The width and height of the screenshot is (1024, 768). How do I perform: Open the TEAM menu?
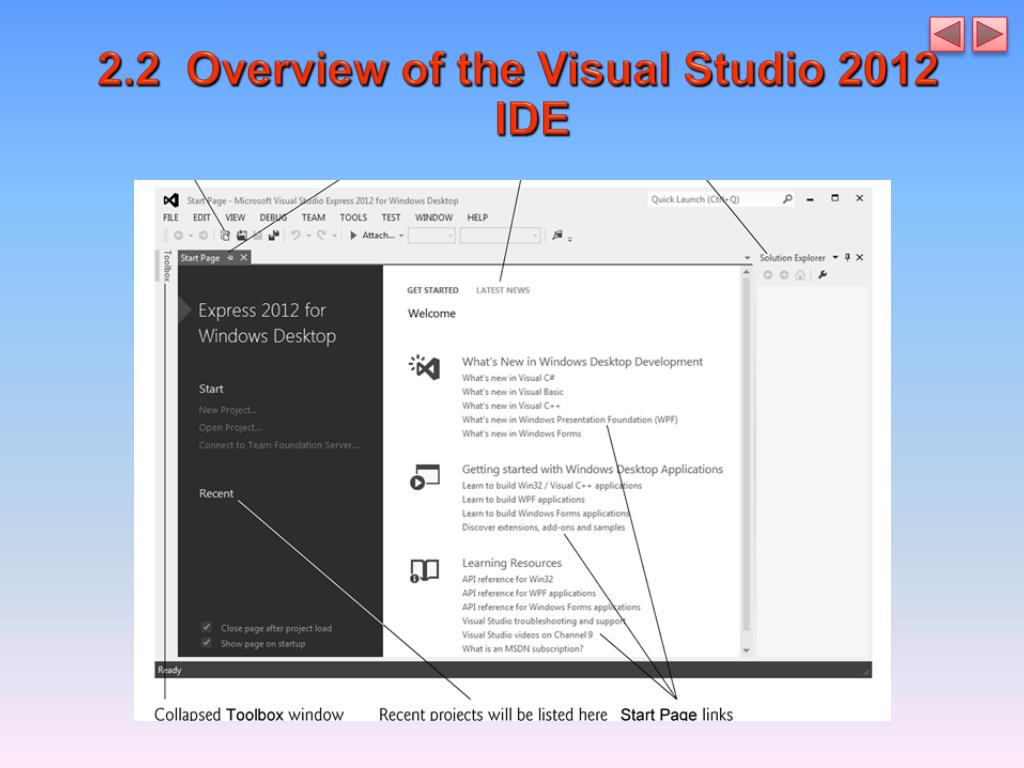coord(313,217)
